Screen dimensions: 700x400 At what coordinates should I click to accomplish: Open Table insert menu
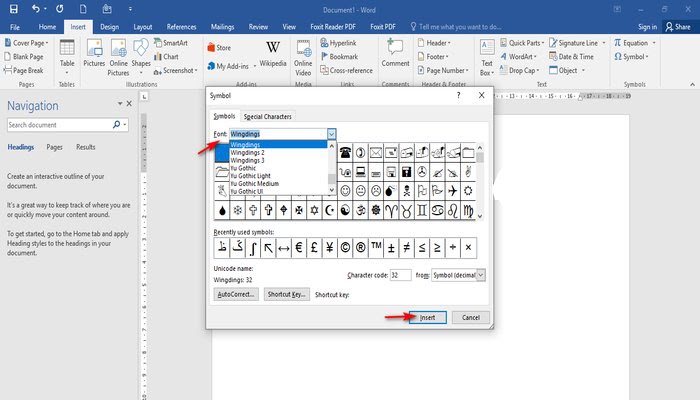pyautogui.click(x=67, y=56)
